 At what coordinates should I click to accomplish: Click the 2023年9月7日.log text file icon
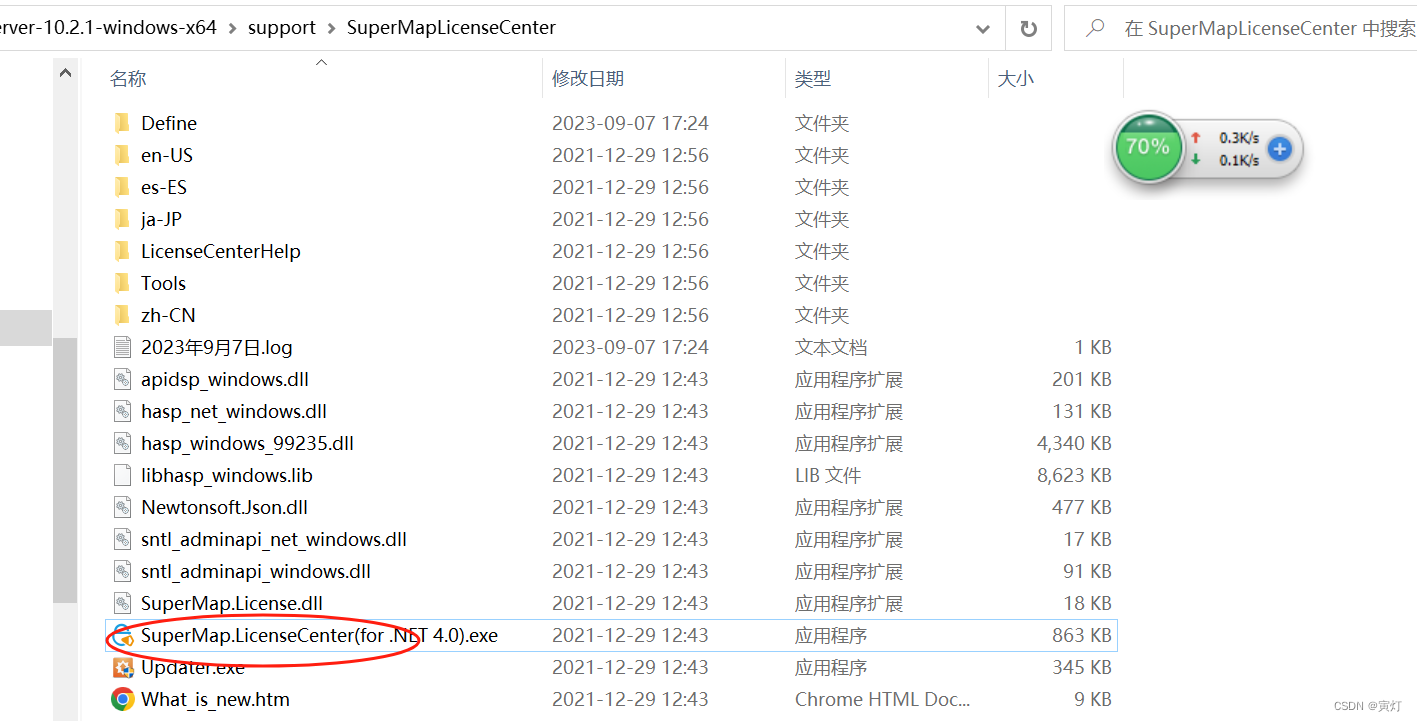[x=123, y=347]
